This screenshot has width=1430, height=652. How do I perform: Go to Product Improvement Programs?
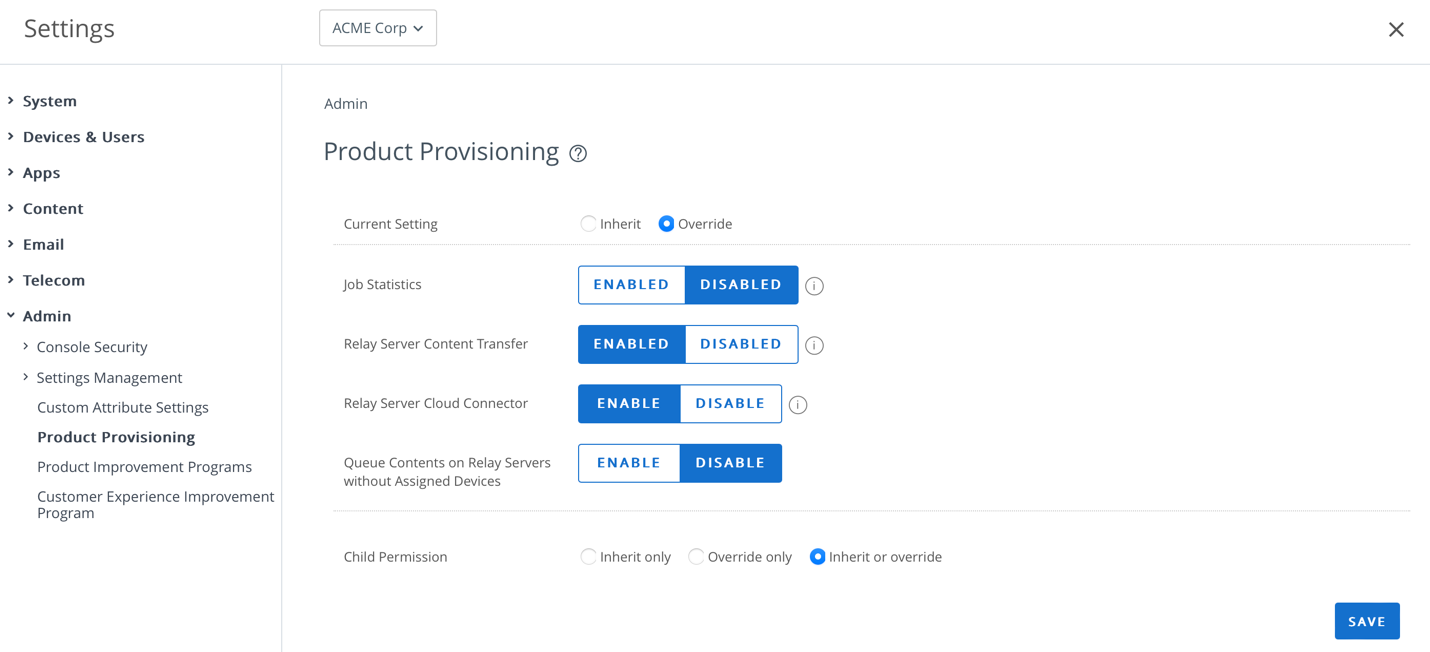click(x=144, y=467)
